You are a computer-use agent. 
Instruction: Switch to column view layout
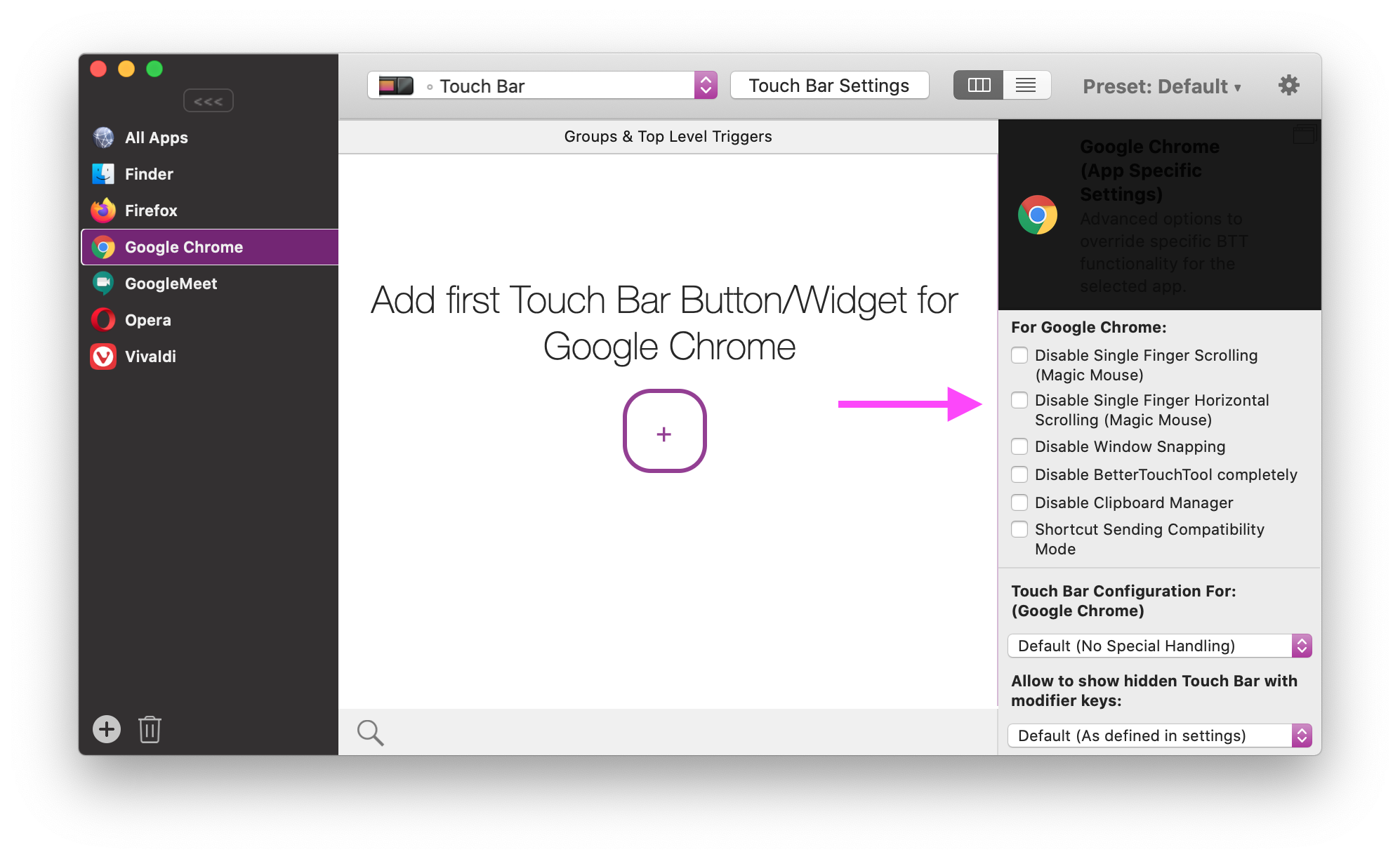tap(978, 86)
